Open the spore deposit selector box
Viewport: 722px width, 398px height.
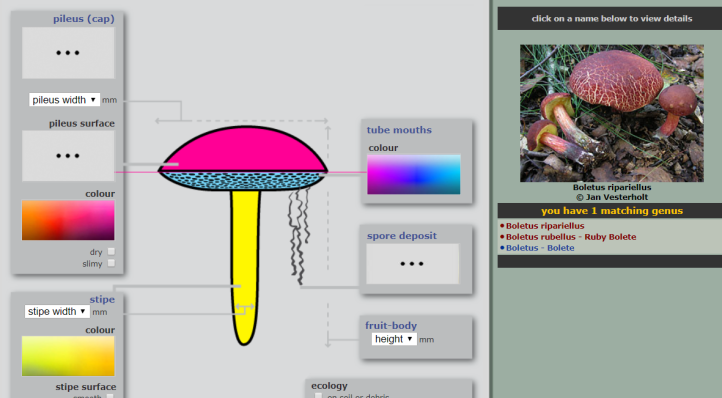(413, 264)
